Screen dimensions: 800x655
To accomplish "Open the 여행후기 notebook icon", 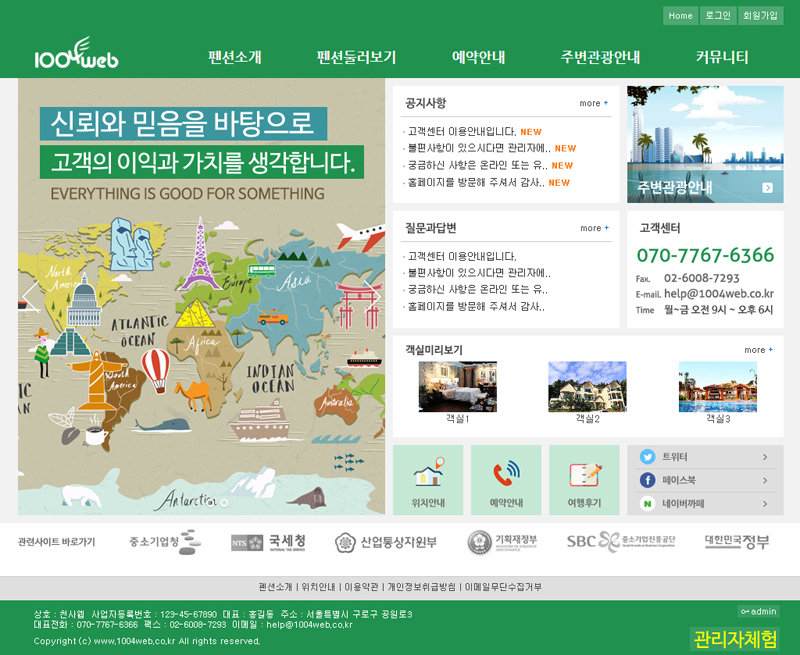I will [x=585, y=474].
